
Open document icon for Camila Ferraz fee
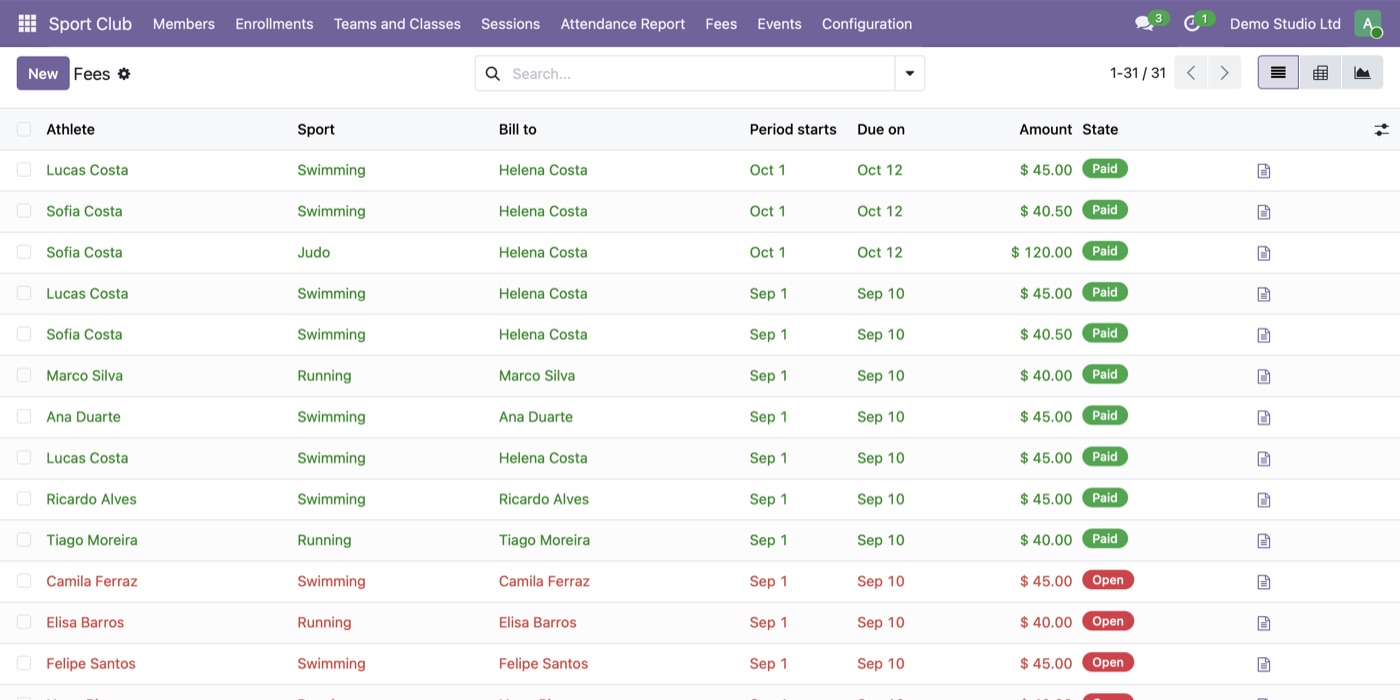(x=1264, y=582)
